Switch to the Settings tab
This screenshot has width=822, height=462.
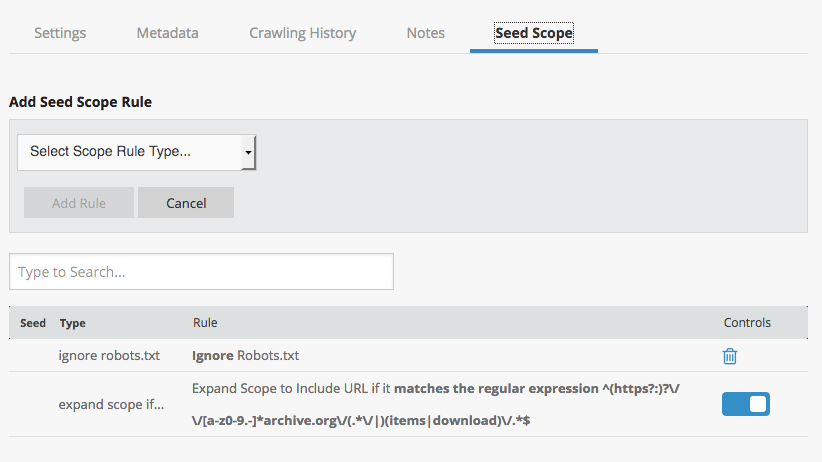click(x=60, y=33)
